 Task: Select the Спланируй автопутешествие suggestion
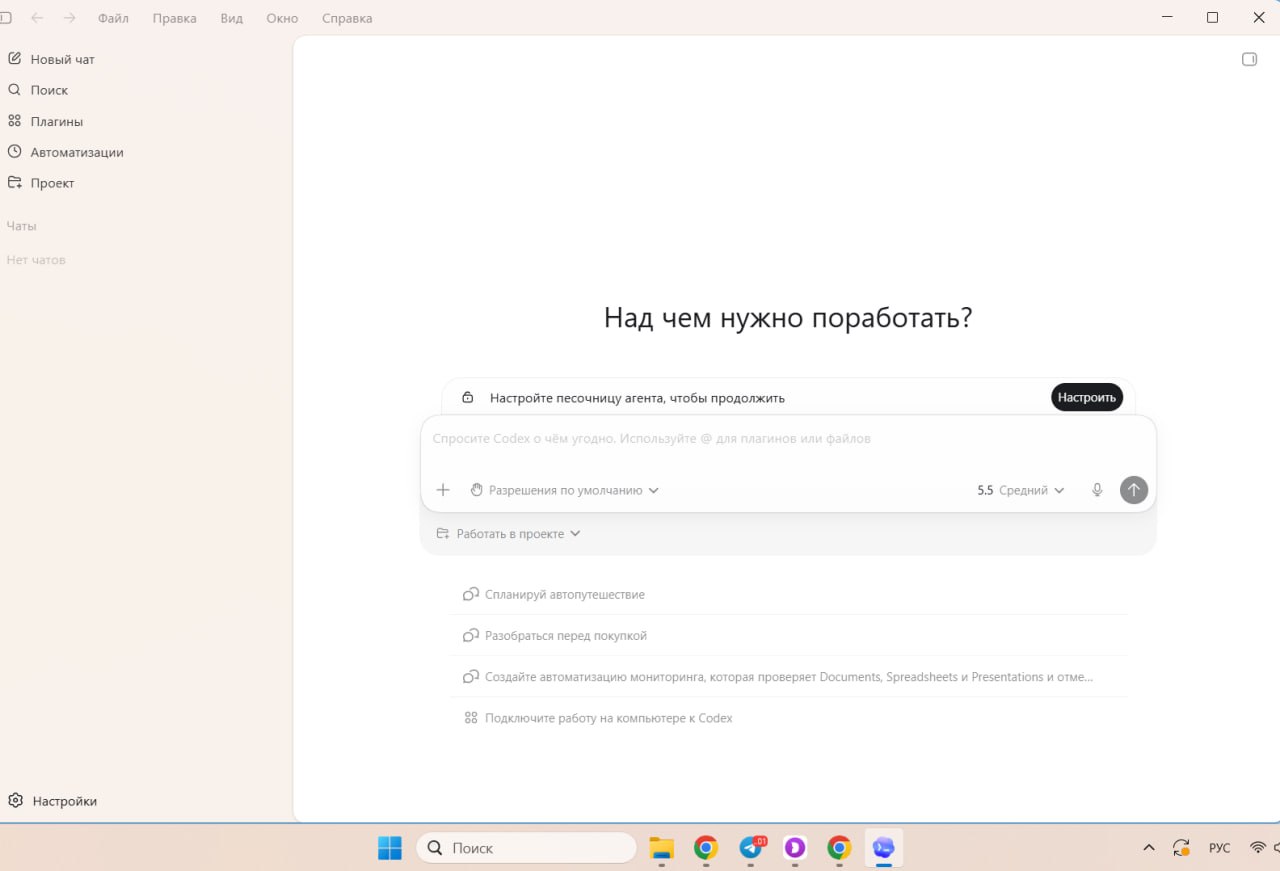564,594
